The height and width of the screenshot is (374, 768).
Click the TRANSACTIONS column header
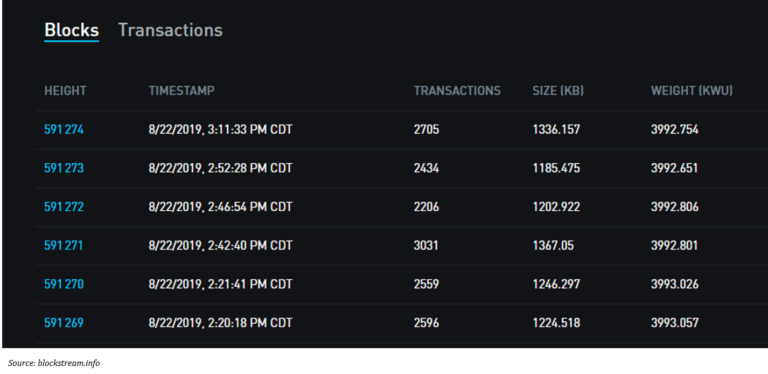[457, 91]
